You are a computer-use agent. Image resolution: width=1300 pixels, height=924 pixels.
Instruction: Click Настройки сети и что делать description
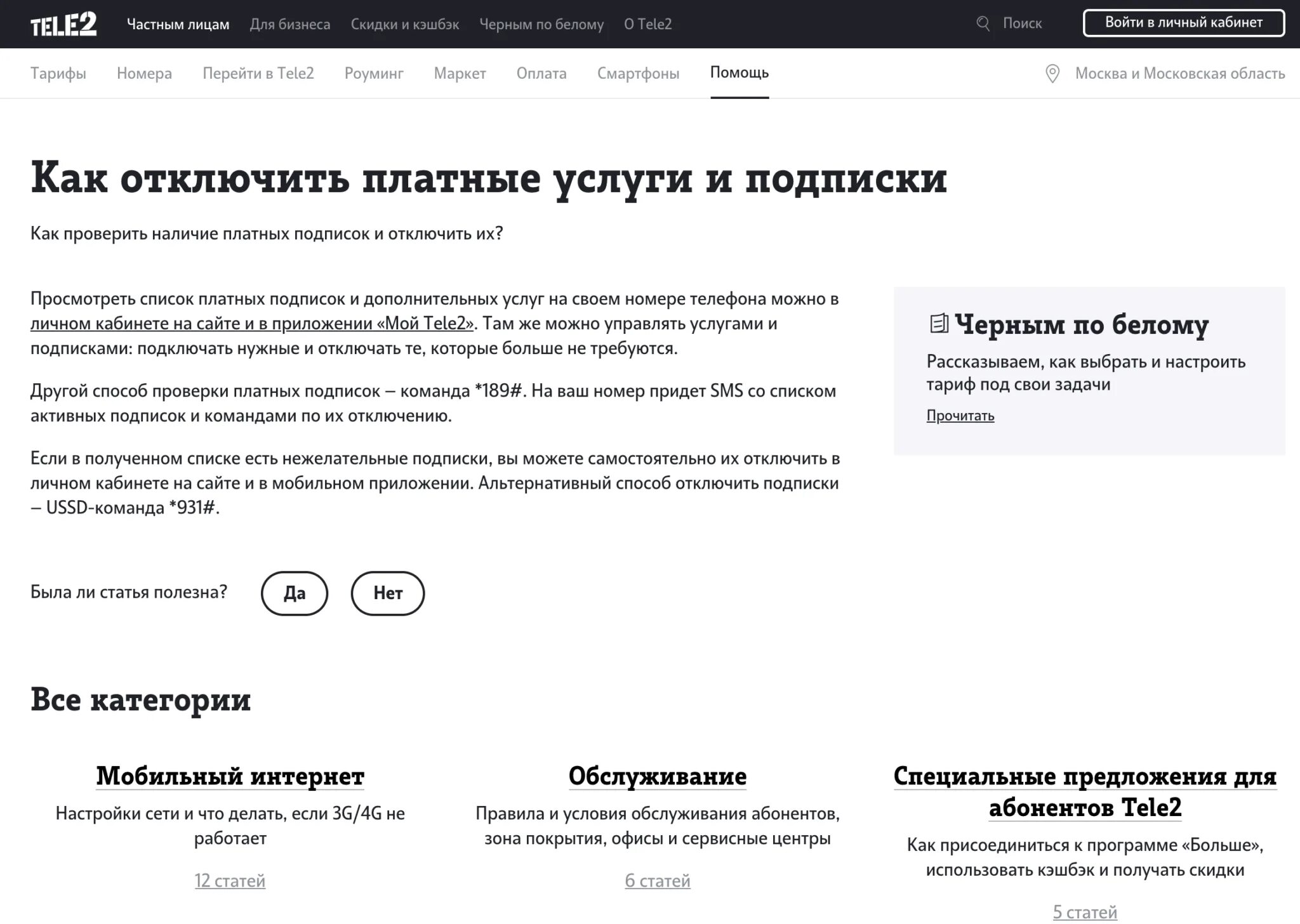(x=230, y=826)
